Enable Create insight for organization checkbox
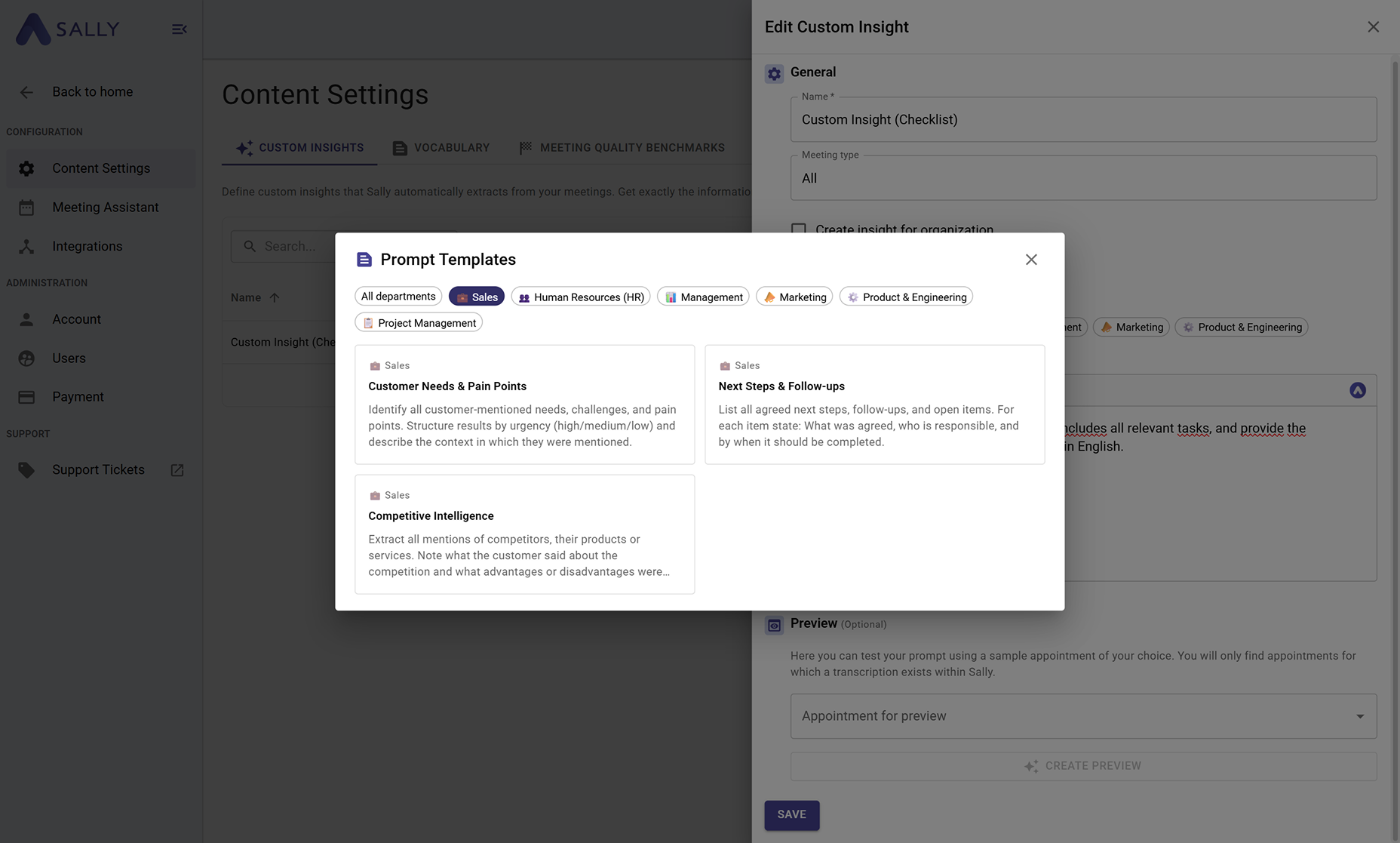This screenshot has width=1400, height=843. 798,229
